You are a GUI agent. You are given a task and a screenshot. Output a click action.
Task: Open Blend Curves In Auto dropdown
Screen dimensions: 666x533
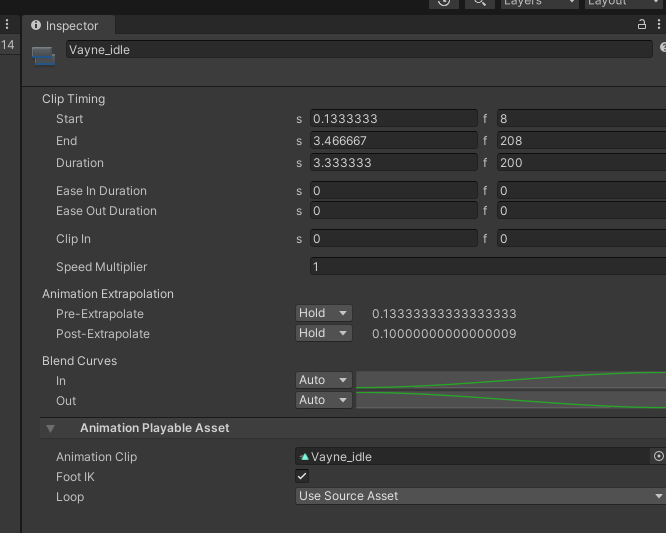coord(323,381)
